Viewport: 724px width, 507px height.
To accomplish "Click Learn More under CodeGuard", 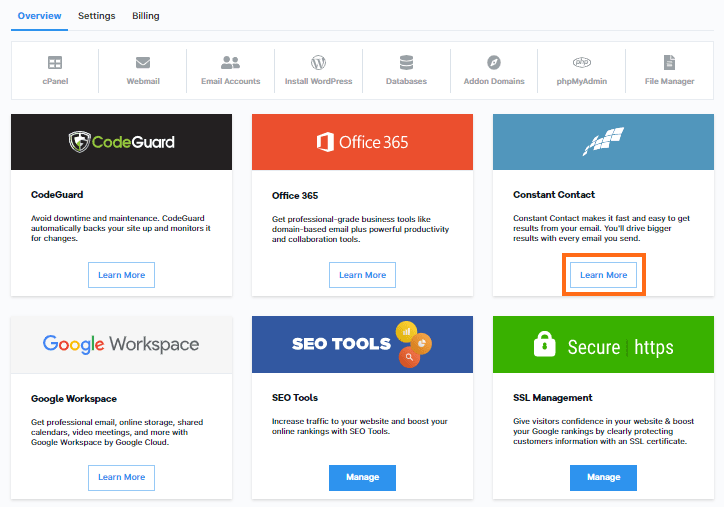I will (x=121, y=275).
